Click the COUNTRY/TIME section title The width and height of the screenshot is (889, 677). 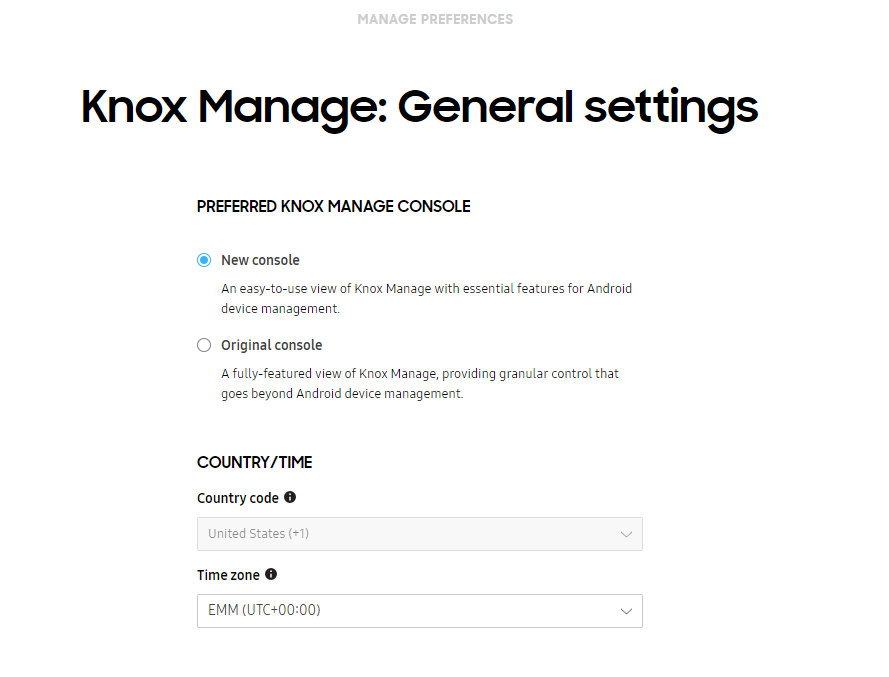coord(254,462)
